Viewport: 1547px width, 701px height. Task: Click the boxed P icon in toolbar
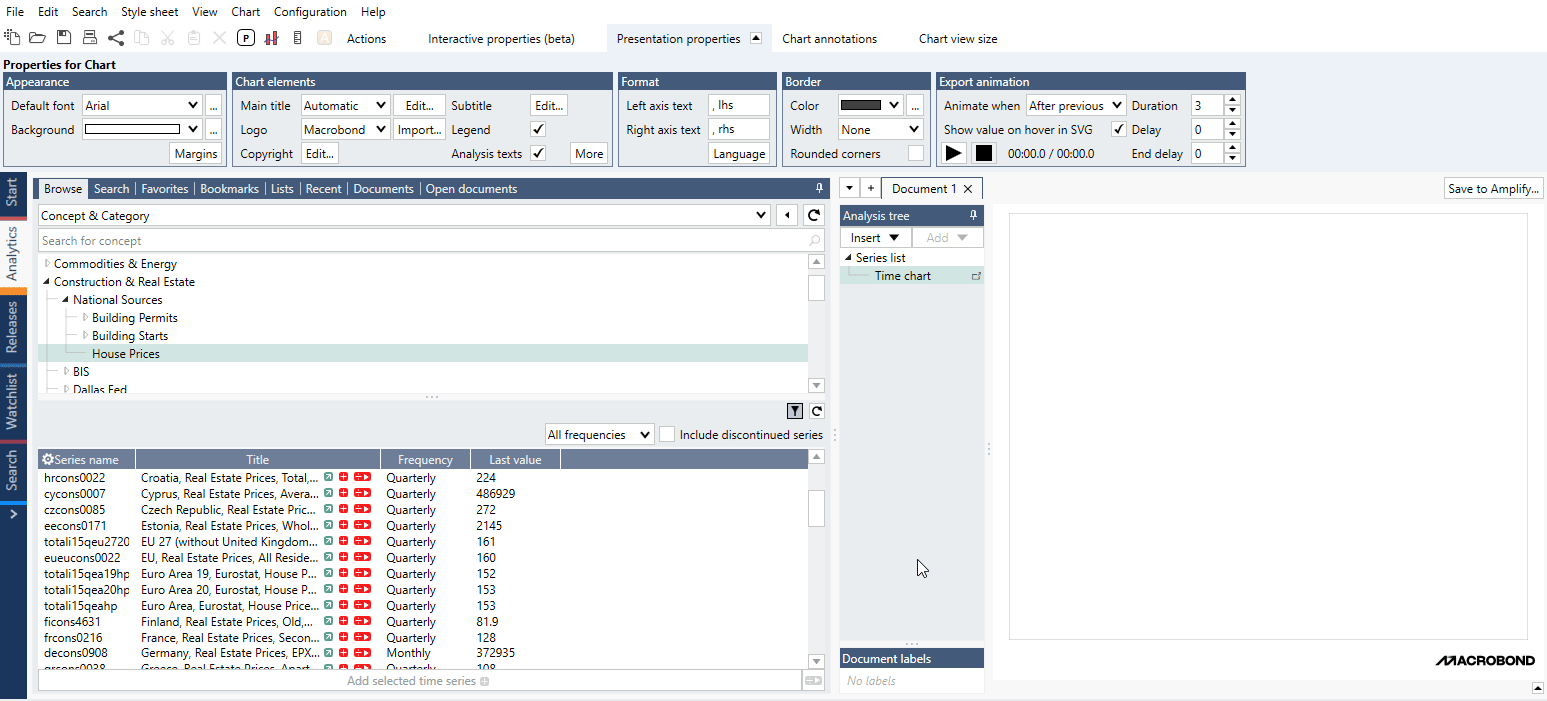pos(246,38)
